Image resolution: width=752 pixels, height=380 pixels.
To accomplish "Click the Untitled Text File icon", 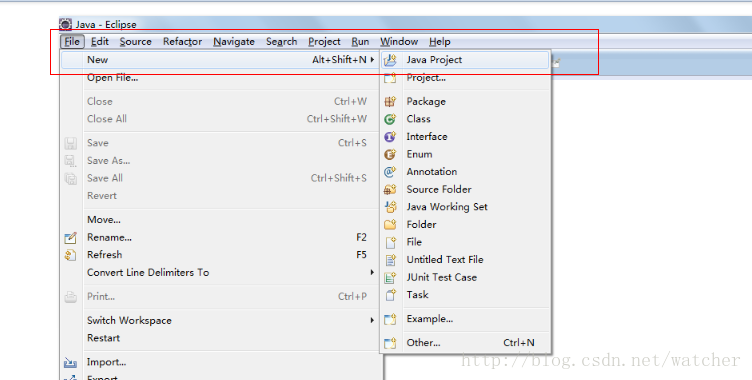I will click(x=390, y=260).
